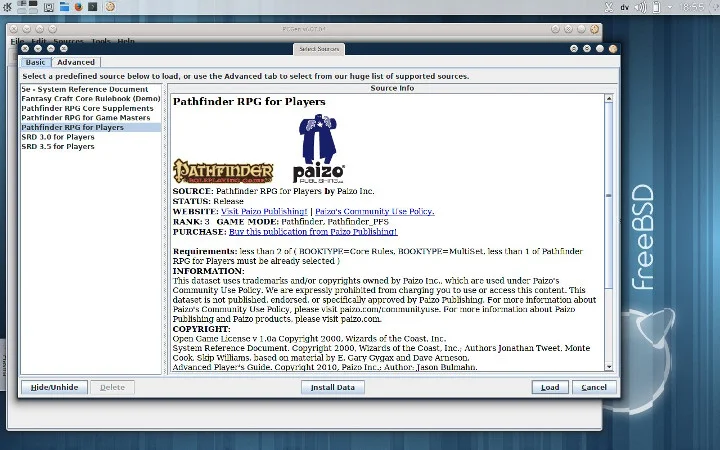Open the volume control in the tray
720x450 pixels.
pyautogui.click(x=640, y=7)
